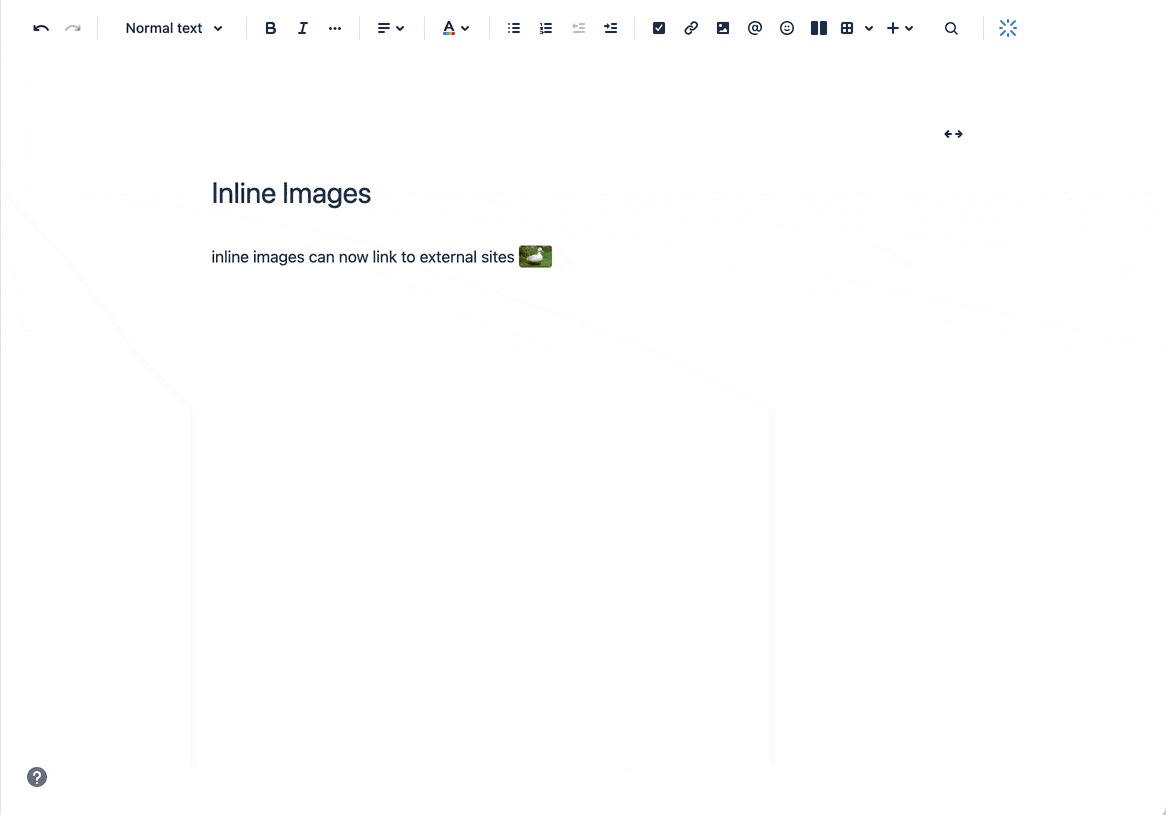Insert a numbered list

546,28
